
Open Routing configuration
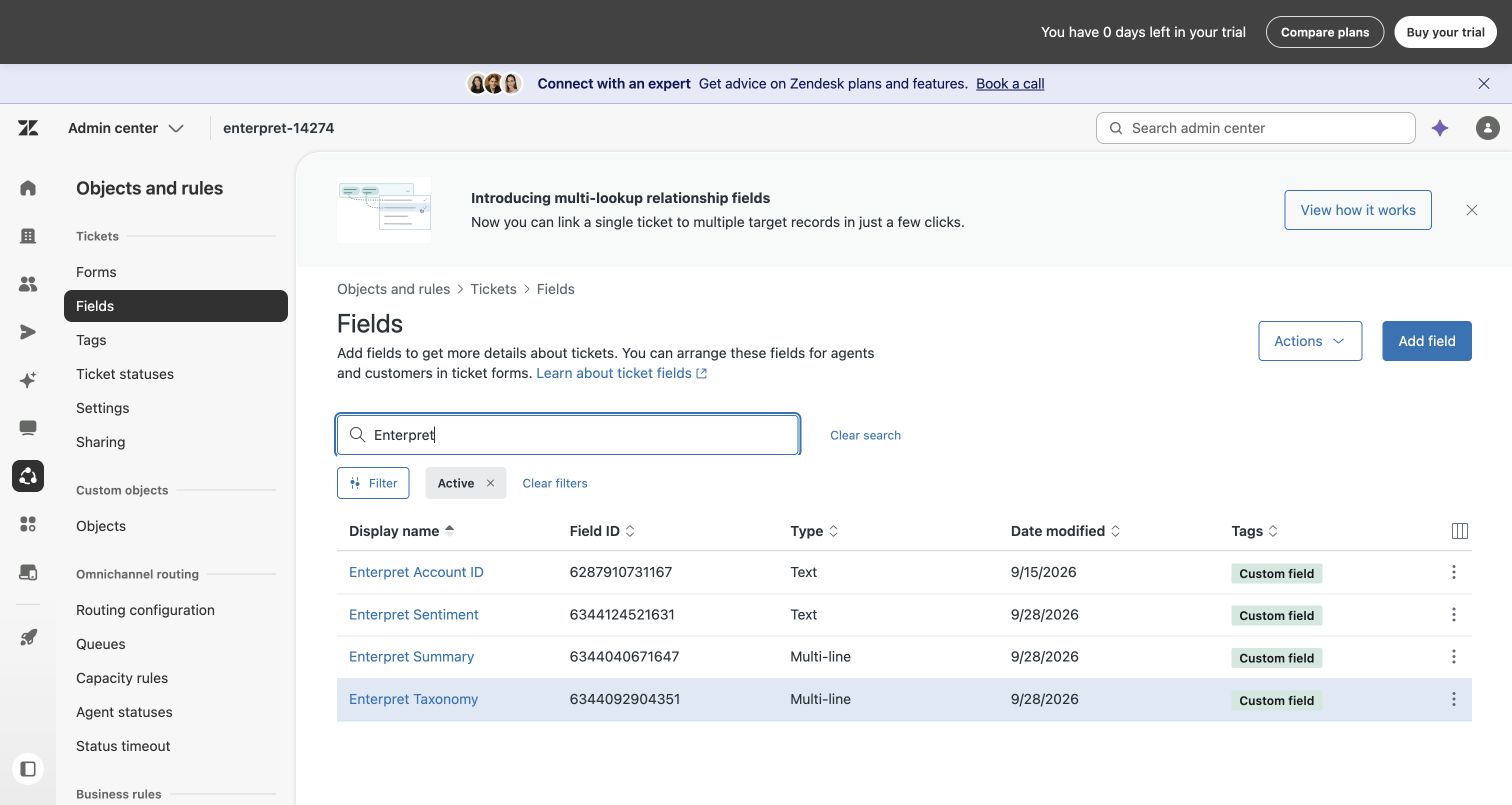[145, 610]
